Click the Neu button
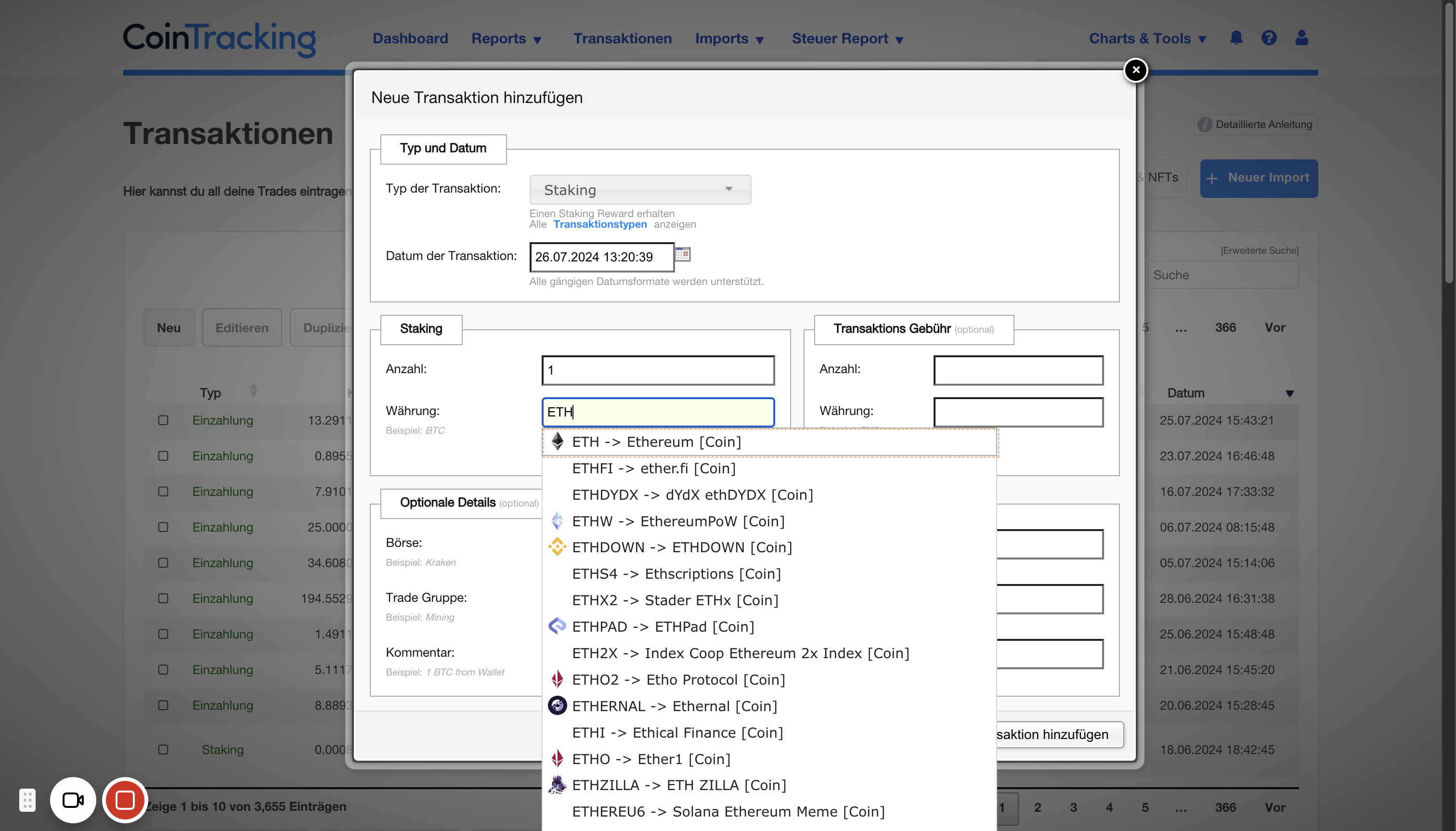1456x831 pixels. [x=169, y=327]
